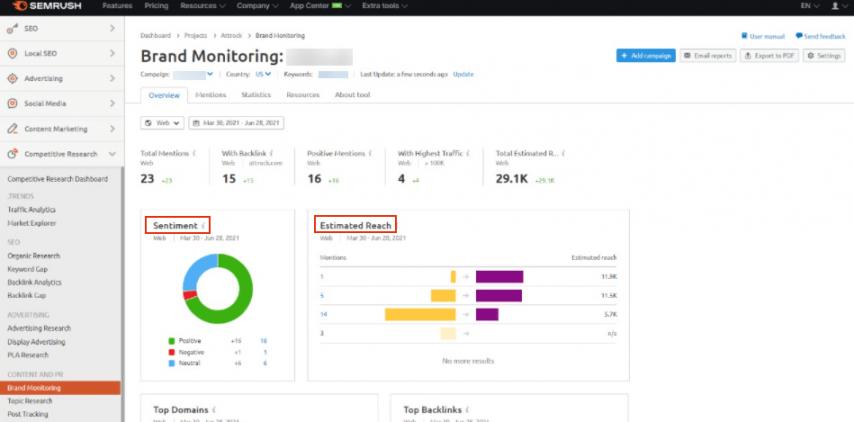Click the Content Marketing pencil icon

click(12, 129)
